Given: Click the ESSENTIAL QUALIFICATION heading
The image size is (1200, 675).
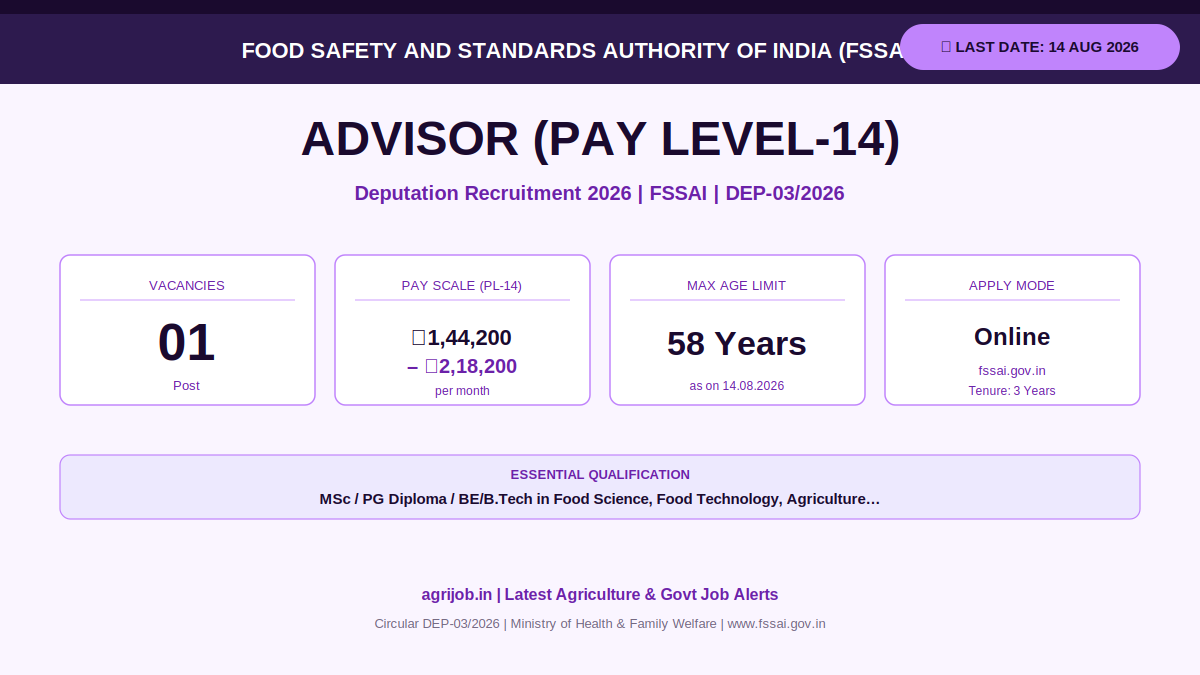Looking at the screenshot, I should pos(600,475).
